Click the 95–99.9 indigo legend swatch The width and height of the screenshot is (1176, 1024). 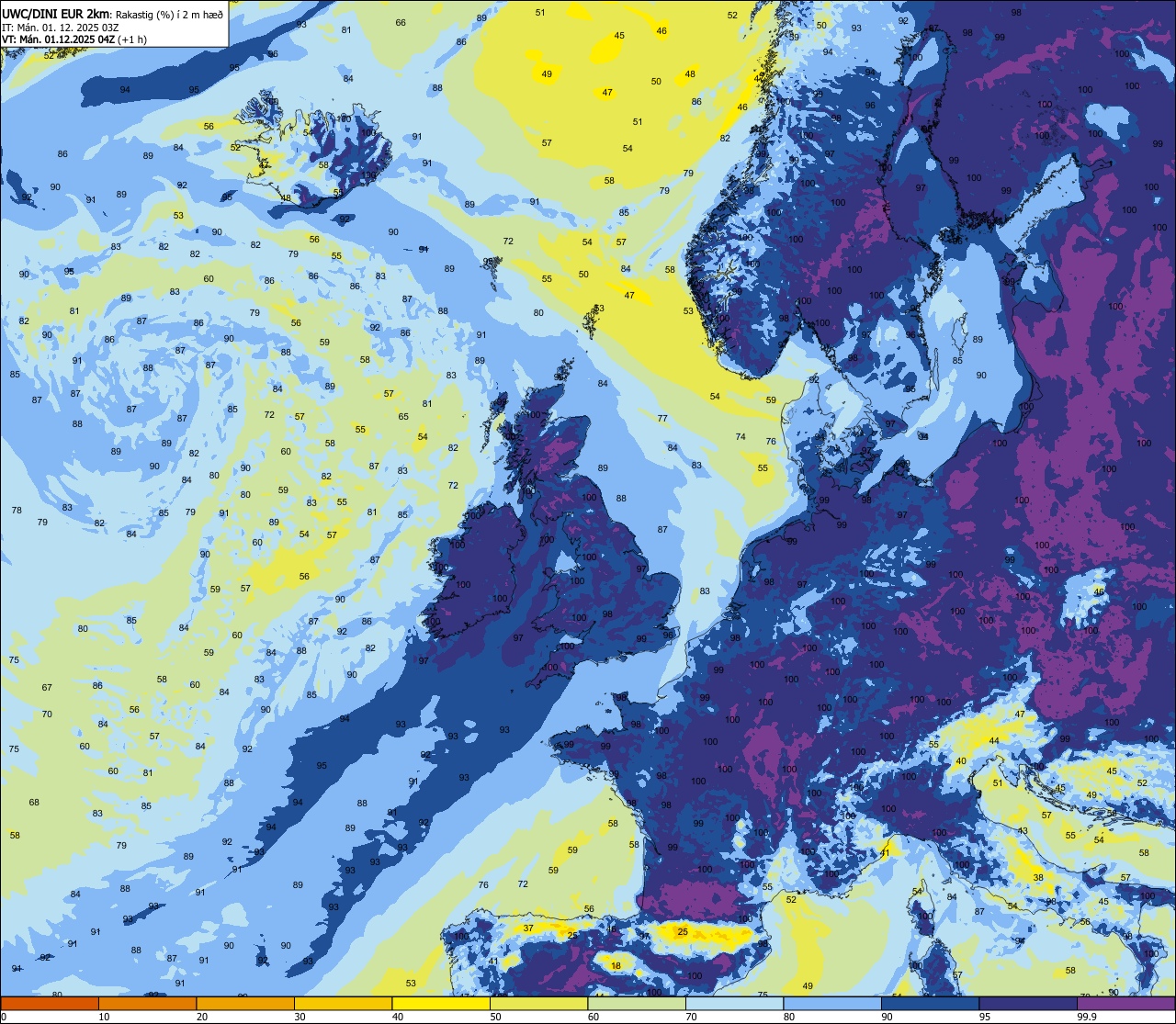coord(1028,1003)
